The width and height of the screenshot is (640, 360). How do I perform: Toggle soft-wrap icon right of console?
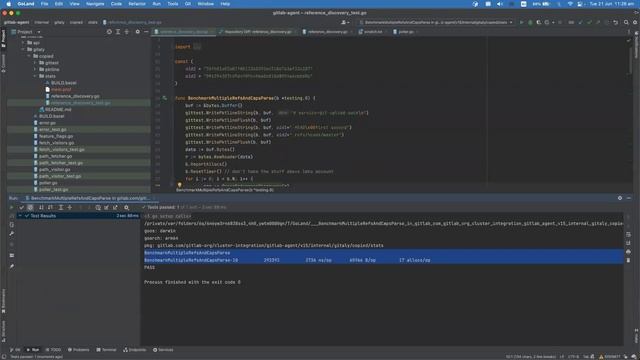[x=628, y=234]
